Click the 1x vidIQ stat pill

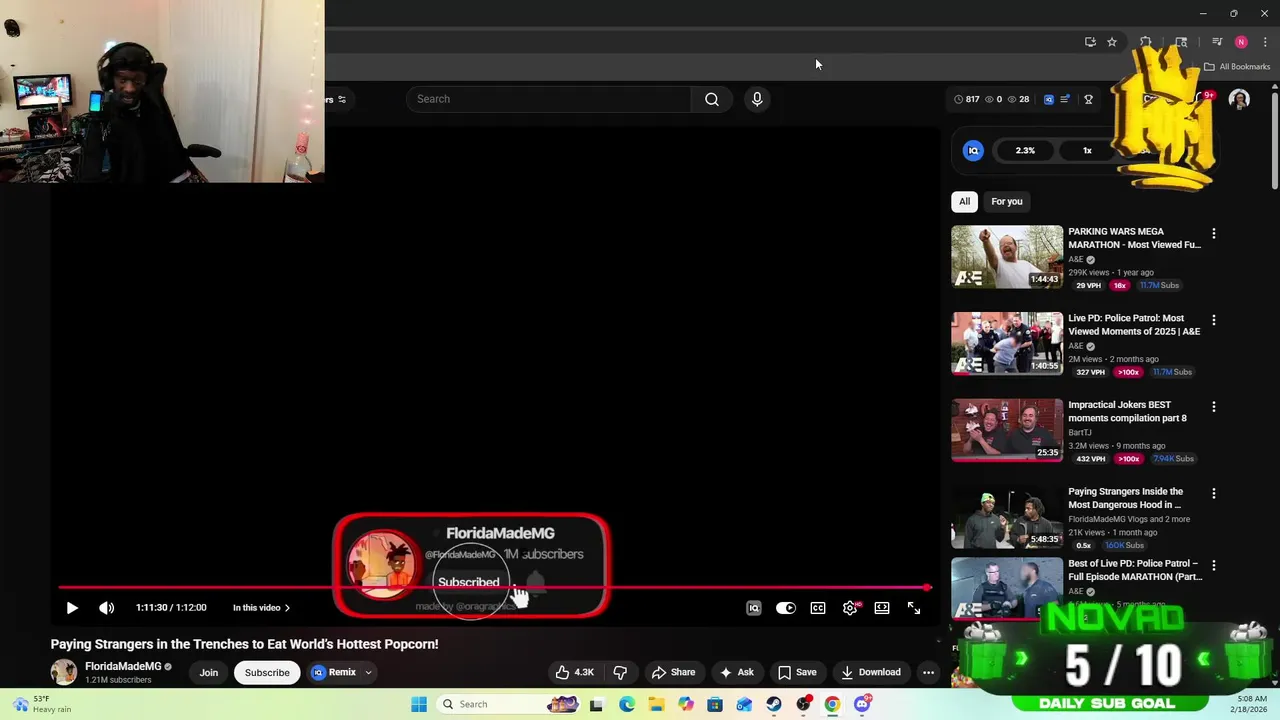[x=1087, y=150]
